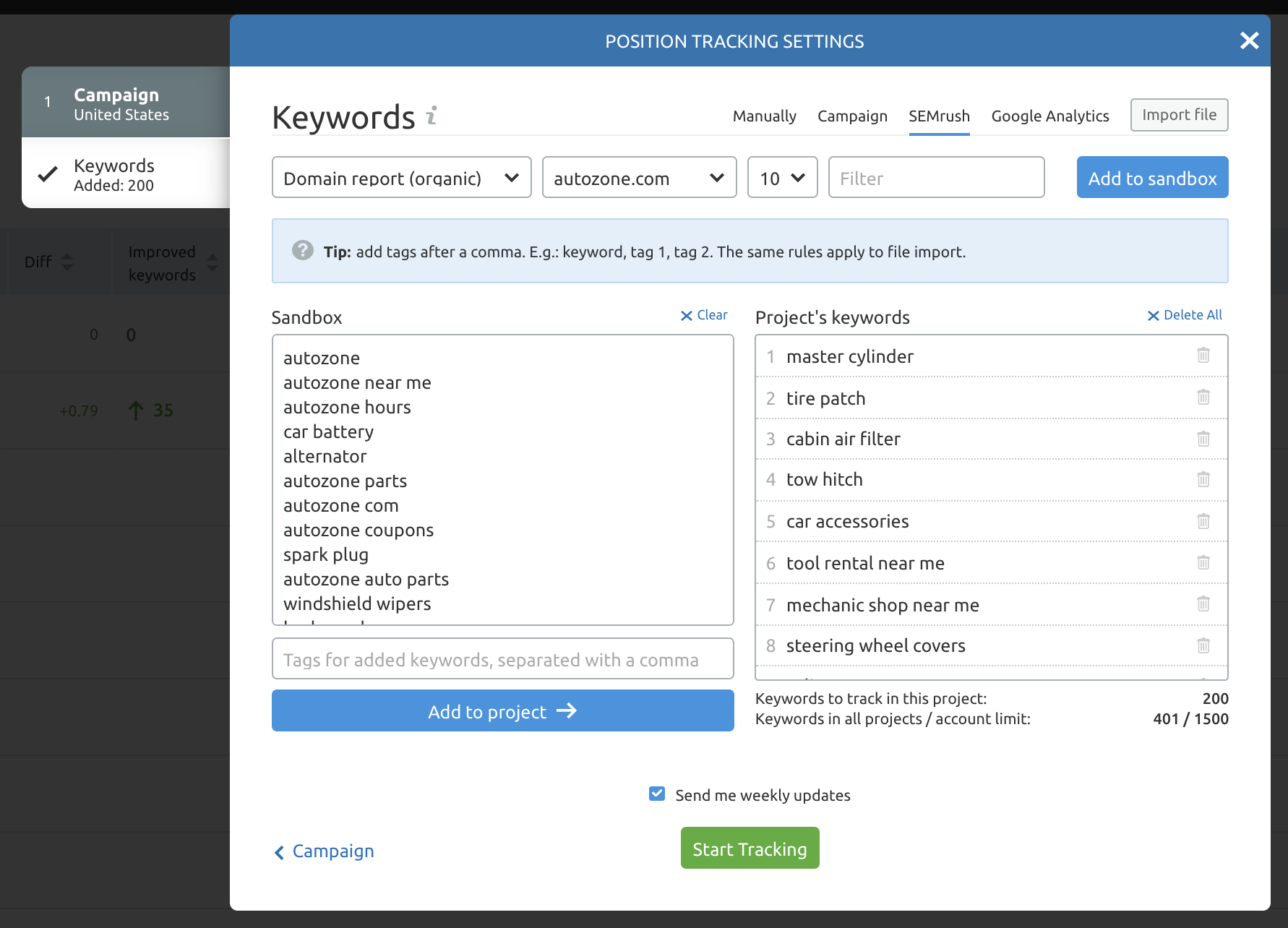Click Delete All project keywords
This screenshot has height=928, width=1288.
(1185, 315)
